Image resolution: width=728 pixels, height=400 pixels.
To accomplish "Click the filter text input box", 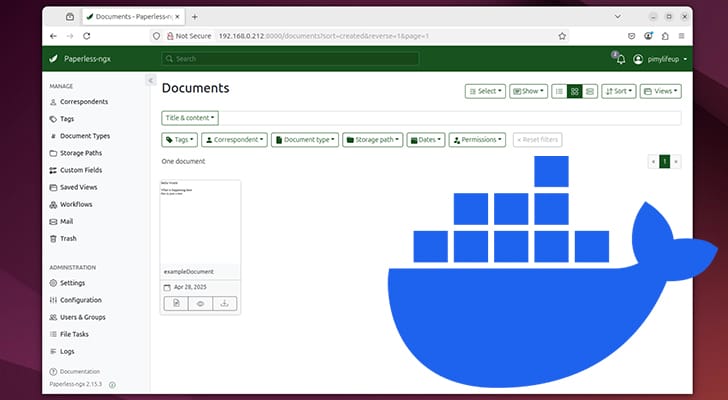I will click(x=449, y=118).
